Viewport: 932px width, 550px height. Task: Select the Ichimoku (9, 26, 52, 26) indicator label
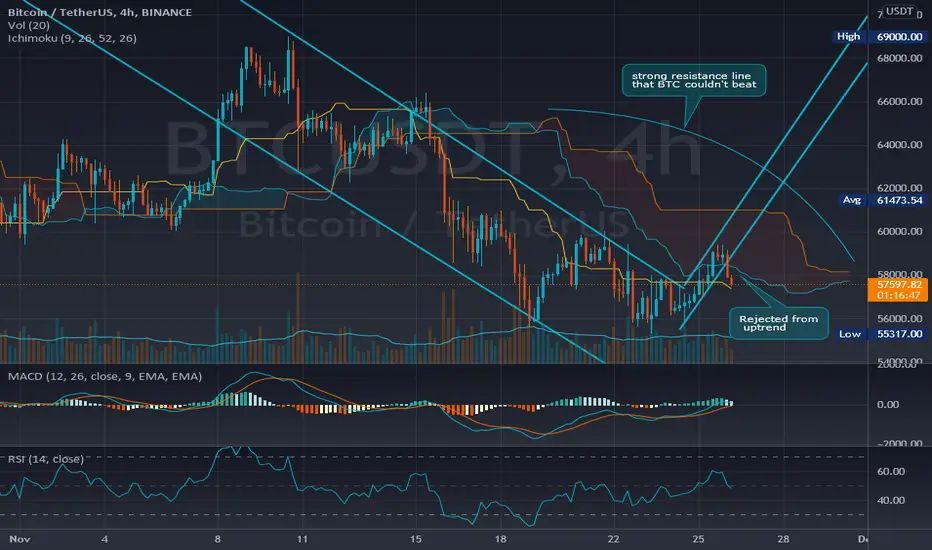click(x=72, y=38)
